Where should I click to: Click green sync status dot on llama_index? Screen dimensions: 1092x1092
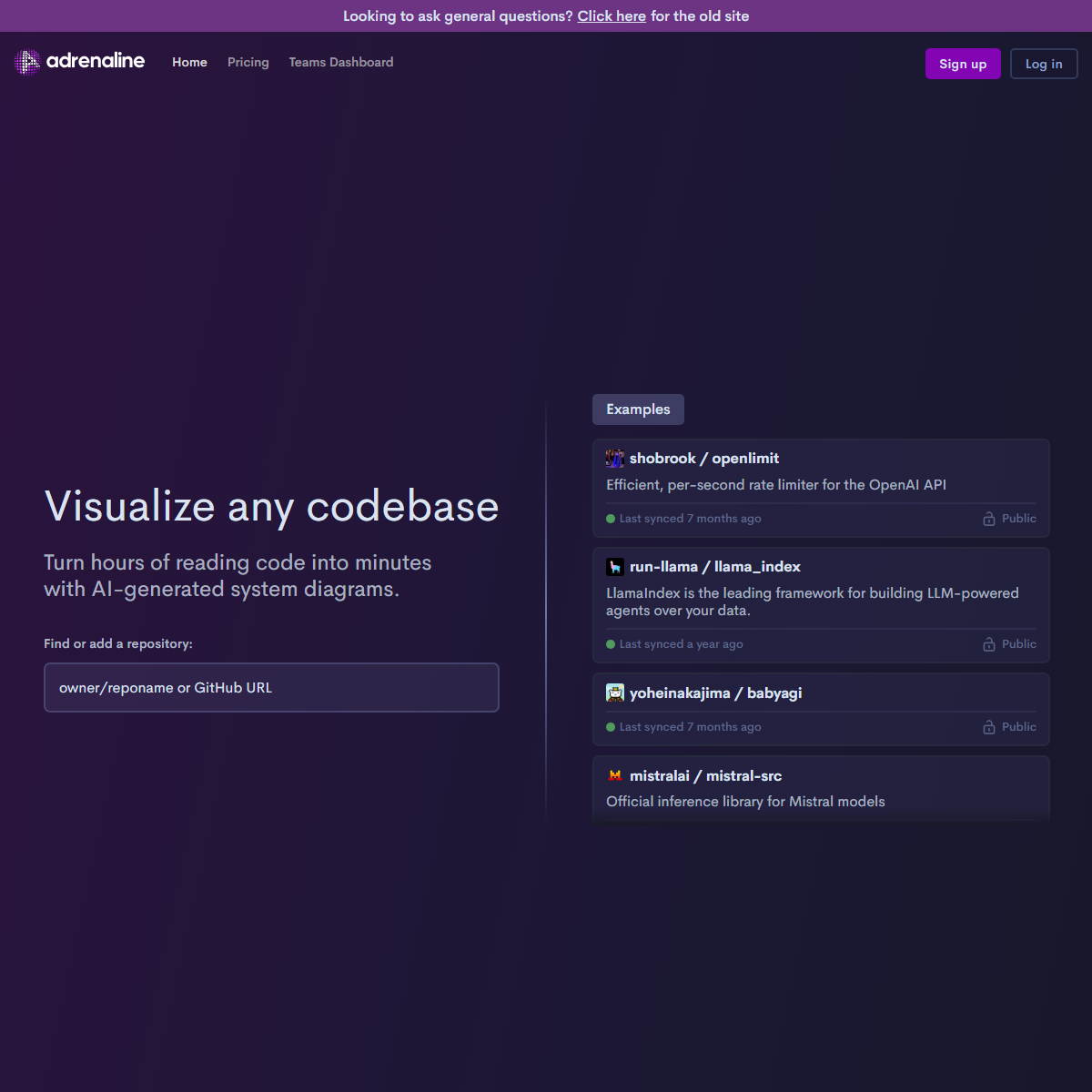click(611, 644)
